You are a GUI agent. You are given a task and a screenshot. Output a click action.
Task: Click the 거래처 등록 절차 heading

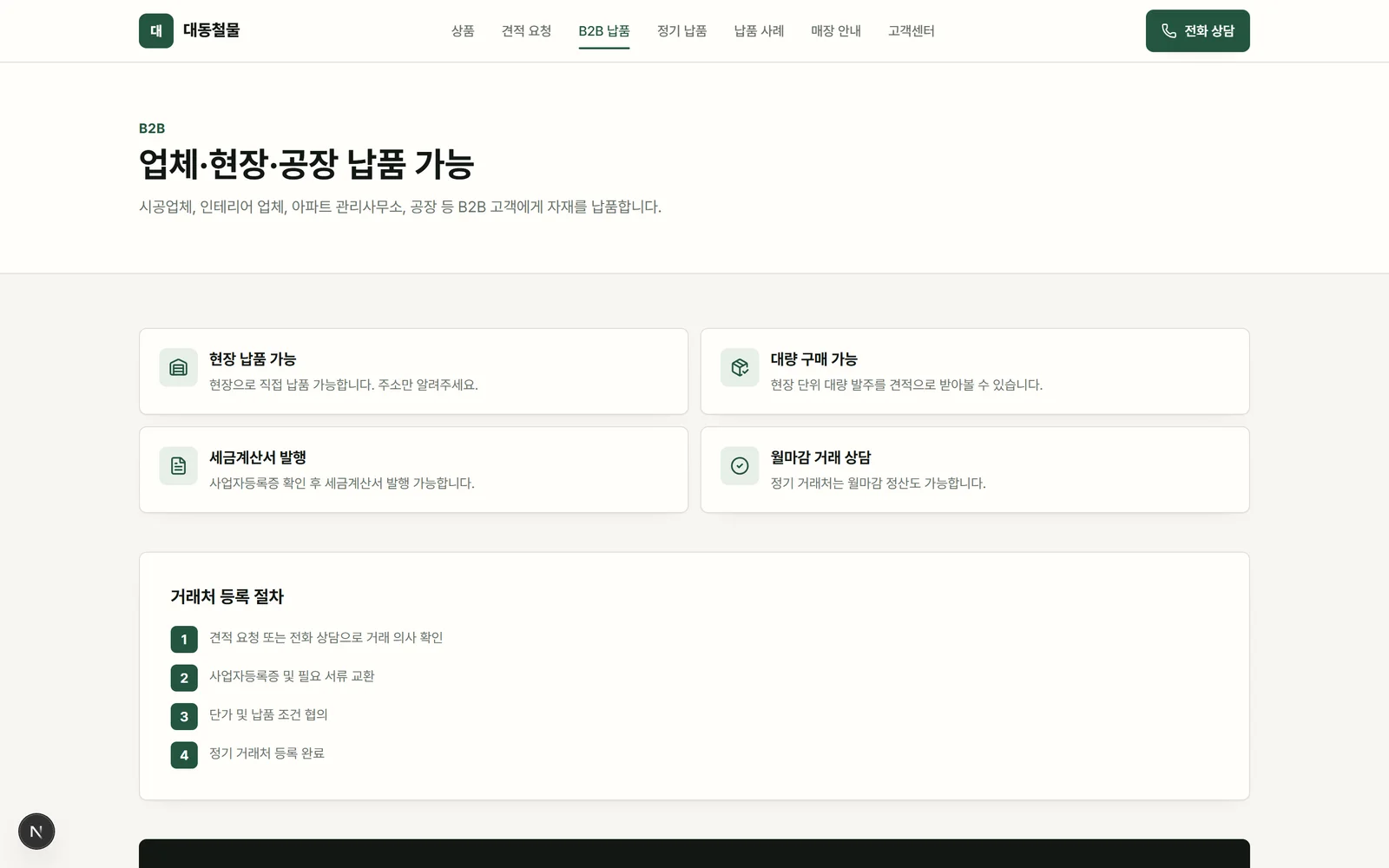point(227,596)
